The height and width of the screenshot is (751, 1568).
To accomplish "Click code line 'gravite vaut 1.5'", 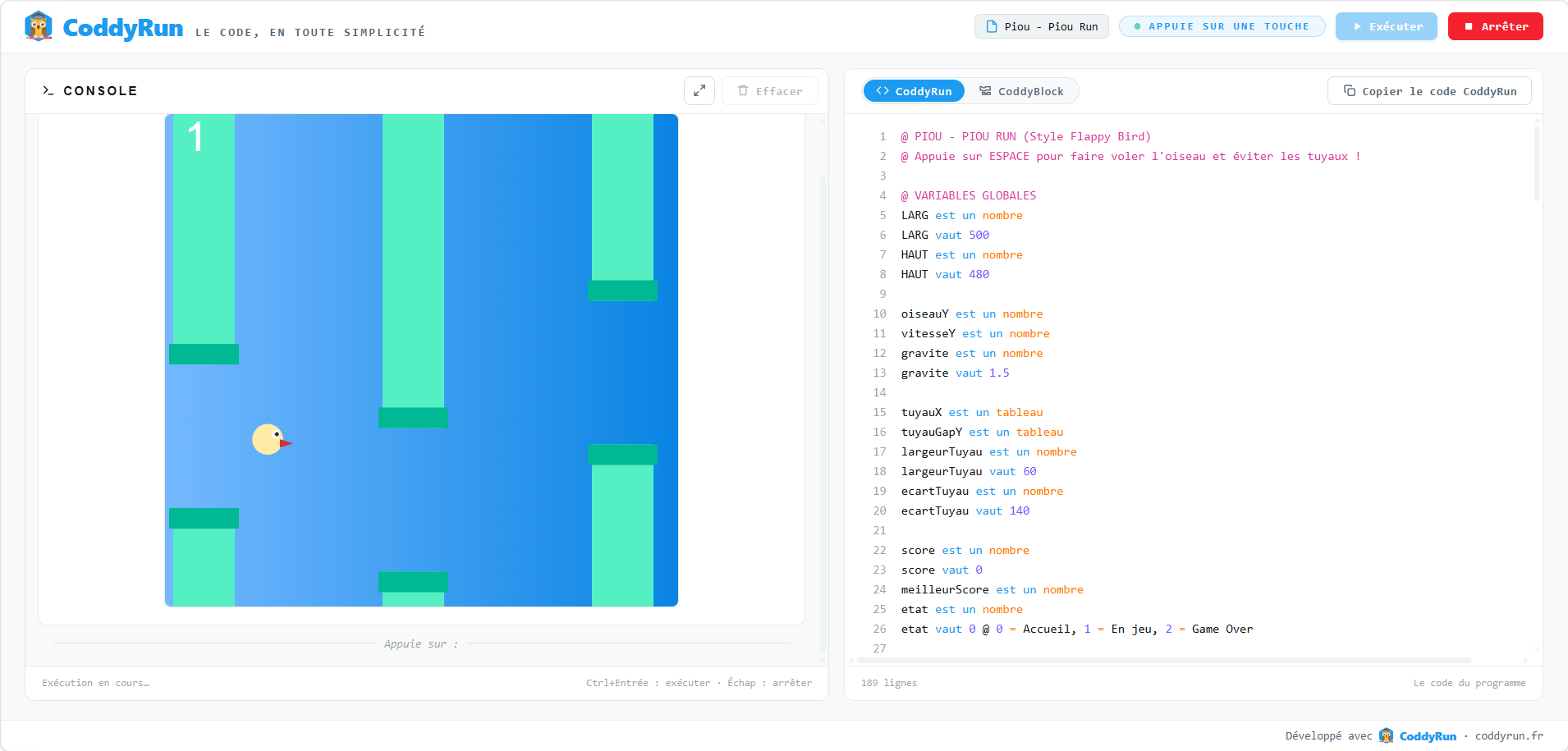I will pyautogui.click(x=955, y=373).
